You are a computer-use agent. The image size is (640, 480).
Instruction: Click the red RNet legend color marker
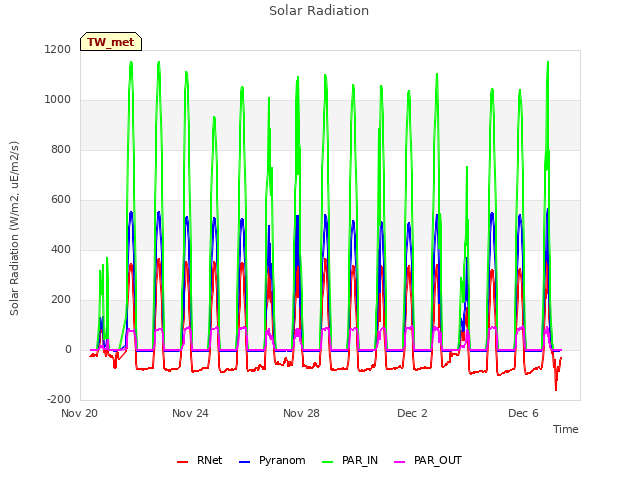pyautogui.click(x=182, y=462)
